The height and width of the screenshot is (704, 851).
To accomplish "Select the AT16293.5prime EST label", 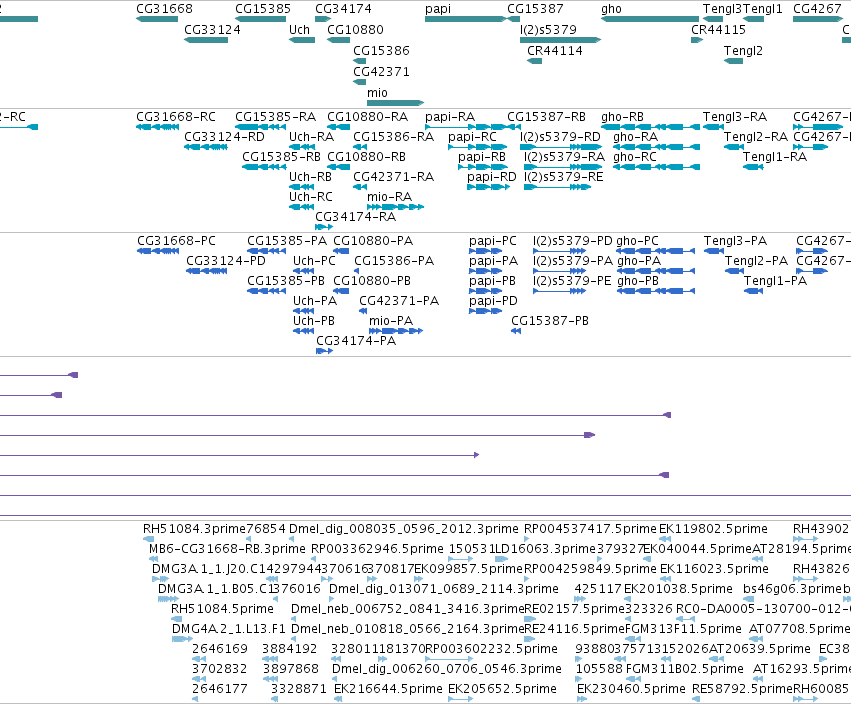I will tap(802, 669).
